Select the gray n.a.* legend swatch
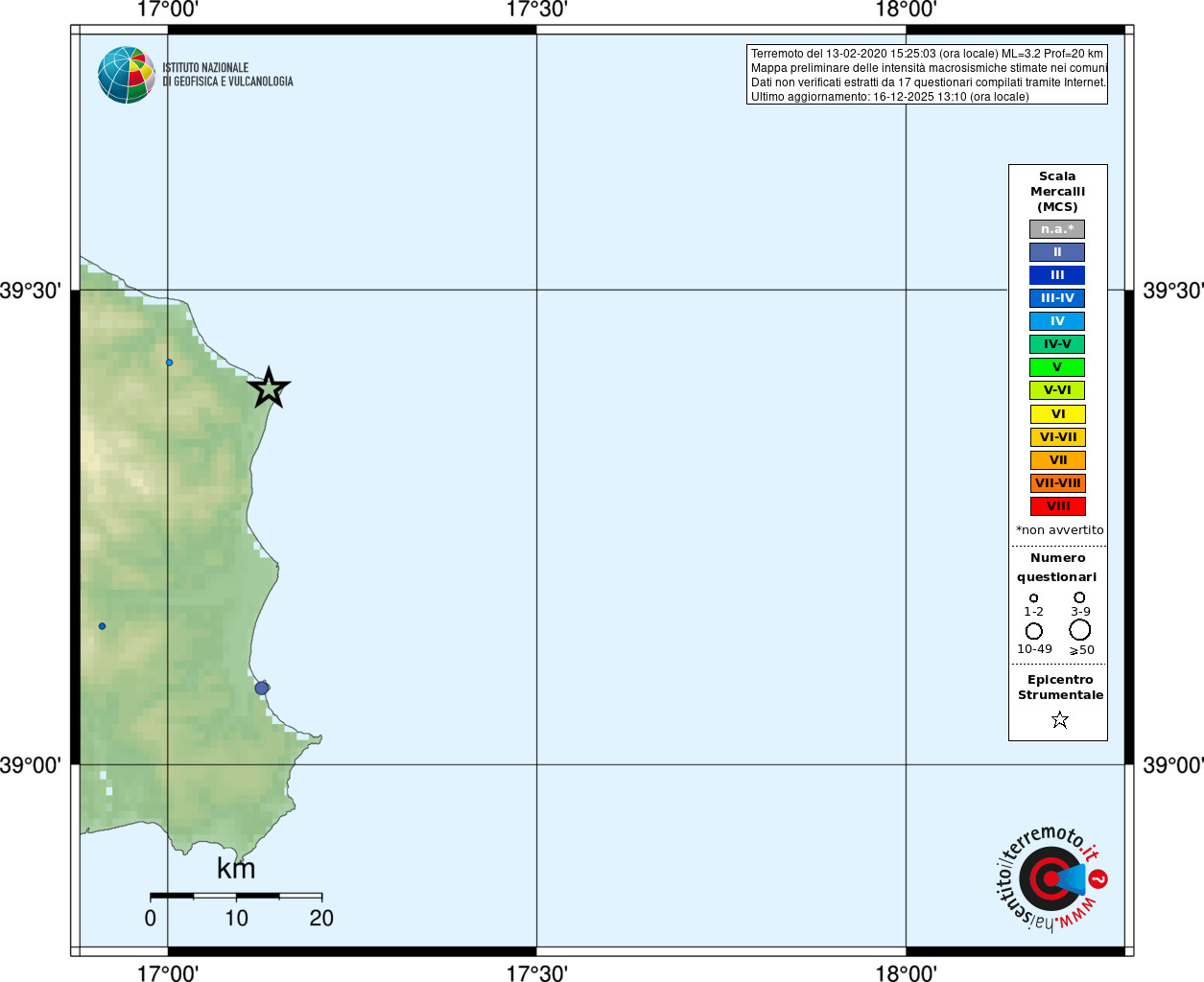Screen dimensions: 1204x982 (x=1057, y=229)
